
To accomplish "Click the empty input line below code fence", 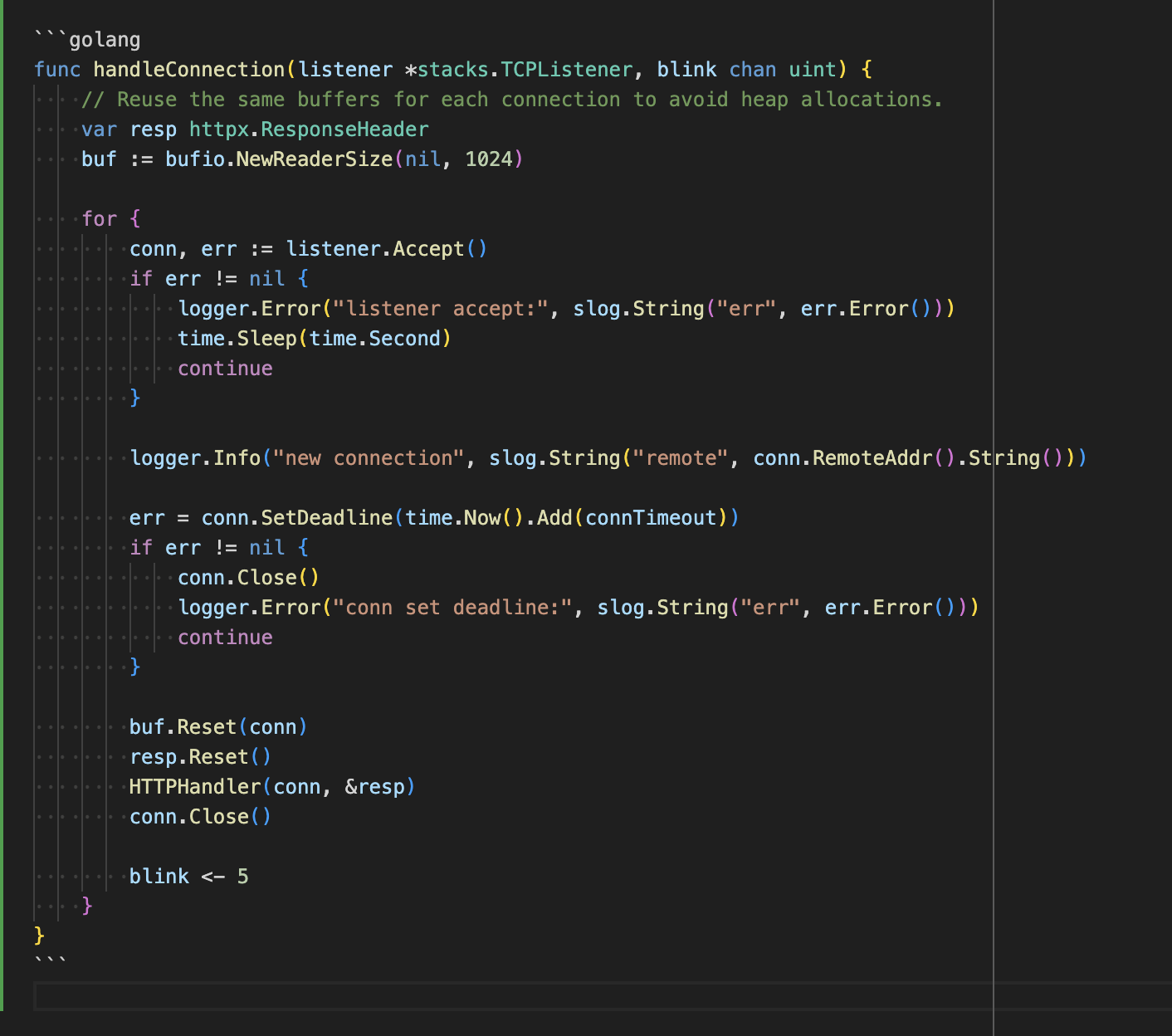I will point(602,995).
